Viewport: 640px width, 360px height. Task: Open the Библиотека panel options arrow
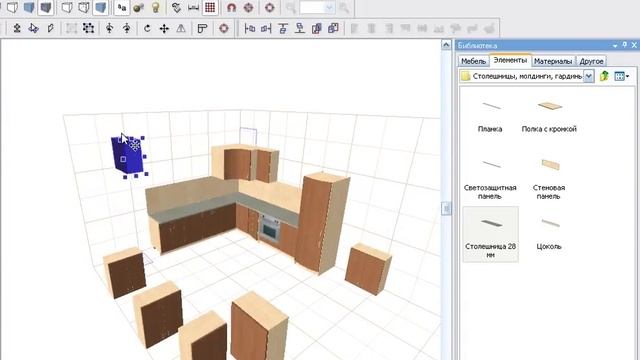pos(615,45)
